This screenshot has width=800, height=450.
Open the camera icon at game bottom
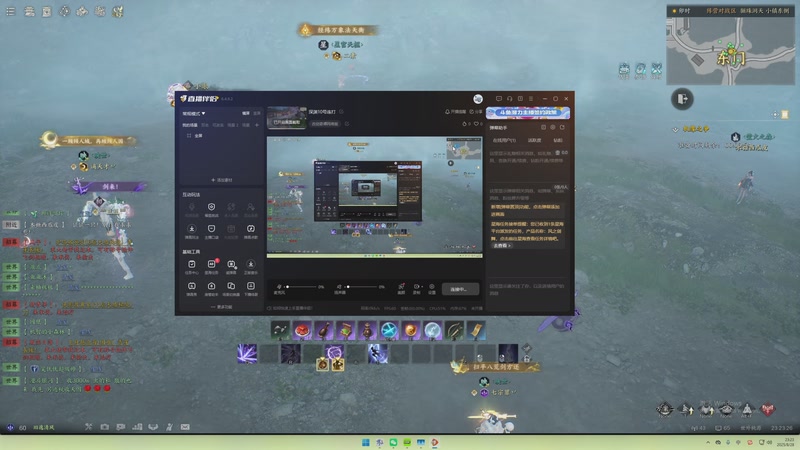coord(105,427)
